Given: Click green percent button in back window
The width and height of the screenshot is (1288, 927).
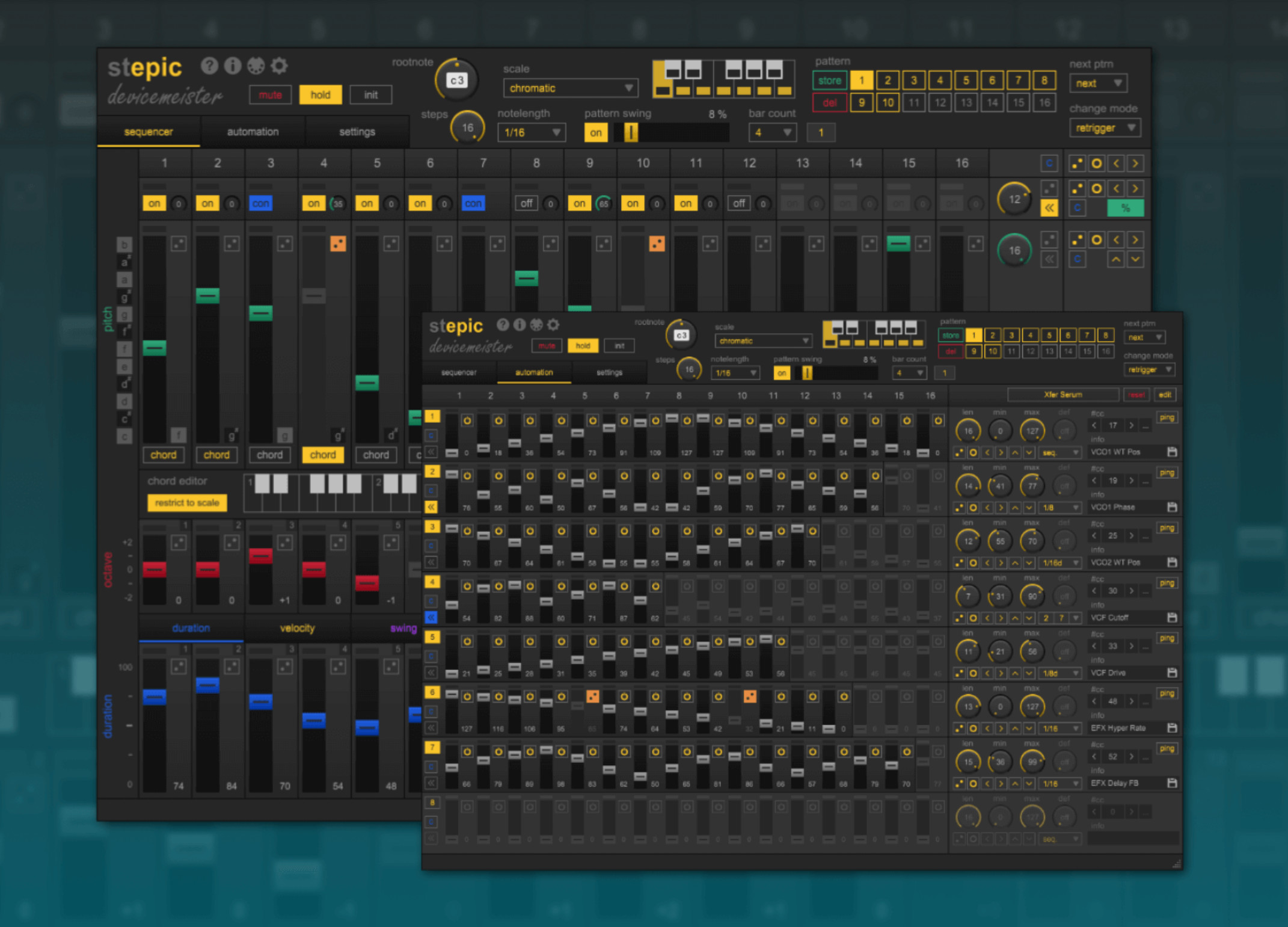Looking at the screenshot, I should pyautogui.click(x=1125, y=208).
